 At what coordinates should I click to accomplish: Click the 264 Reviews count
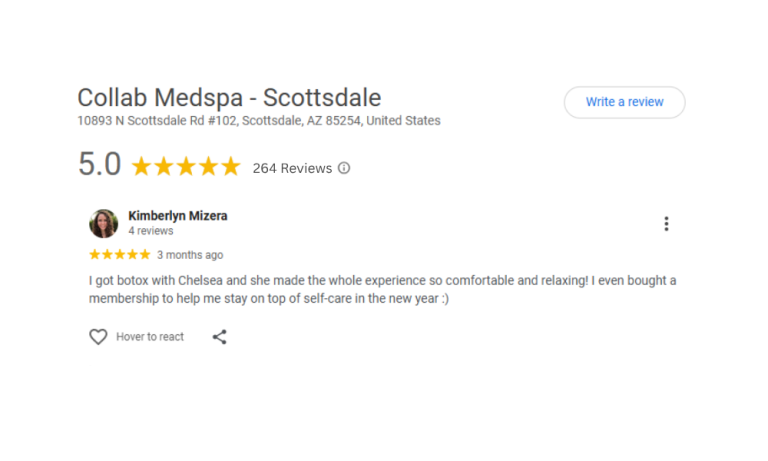(x=292, y=168)
